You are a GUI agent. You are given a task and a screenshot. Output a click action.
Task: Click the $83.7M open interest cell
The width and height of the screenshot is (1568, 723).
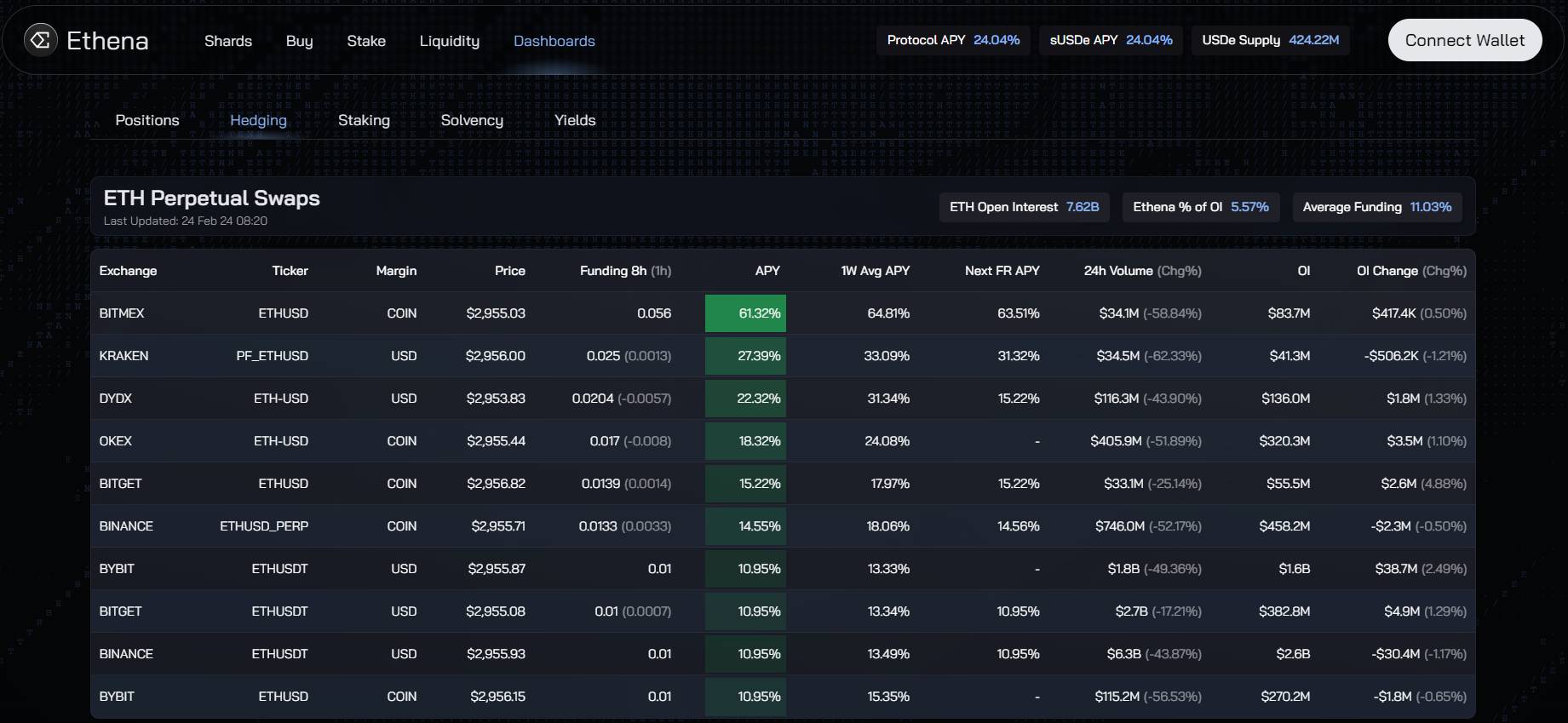(1289, 313)
